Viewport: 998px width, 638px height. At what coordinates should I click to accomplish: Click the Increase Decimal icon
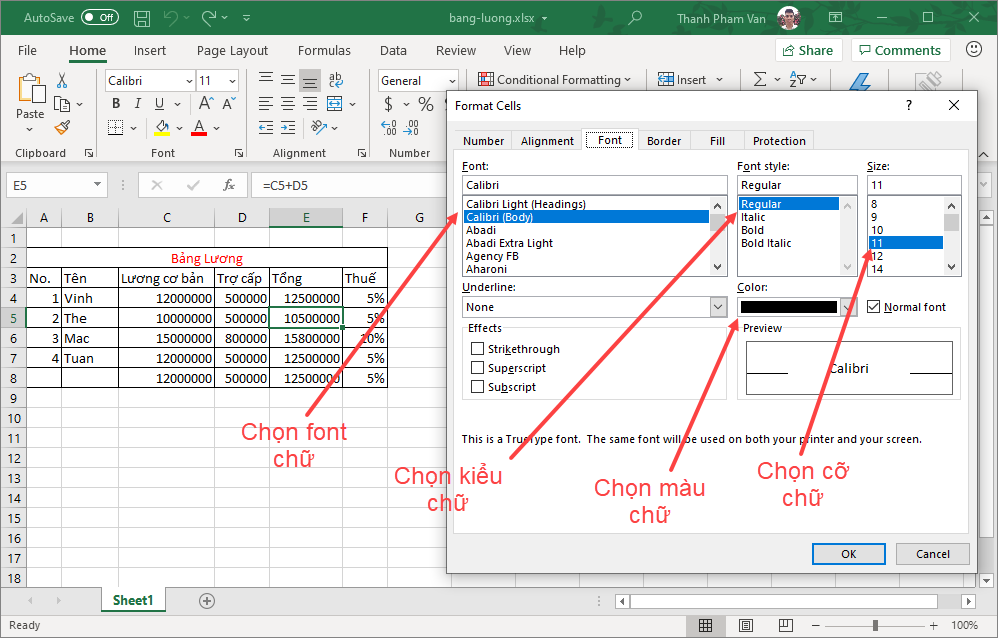pyautogui.click(x=389, y=128)
